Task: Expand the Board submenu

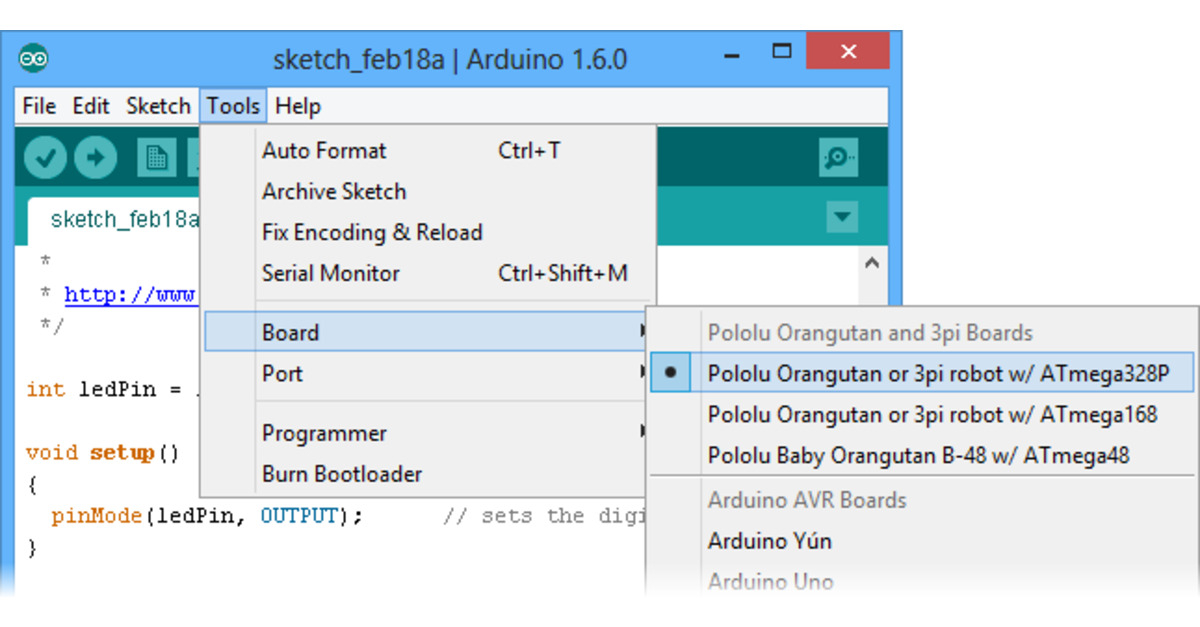Action: (x=292, y=331)
